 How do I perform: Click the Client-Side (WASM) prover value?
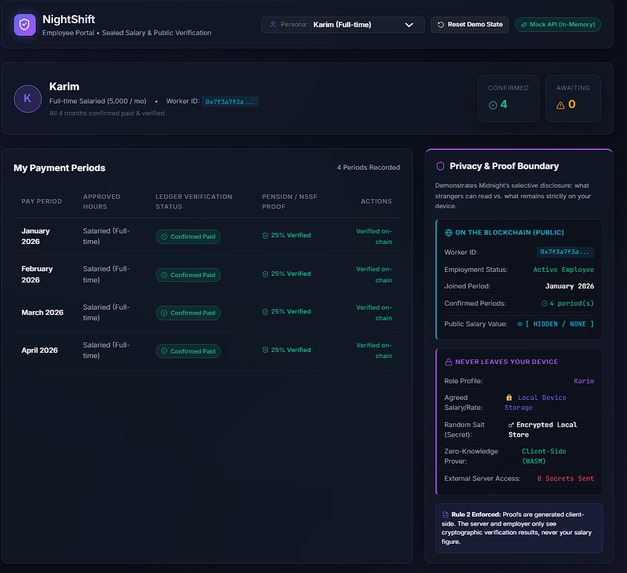click(544, 456)
